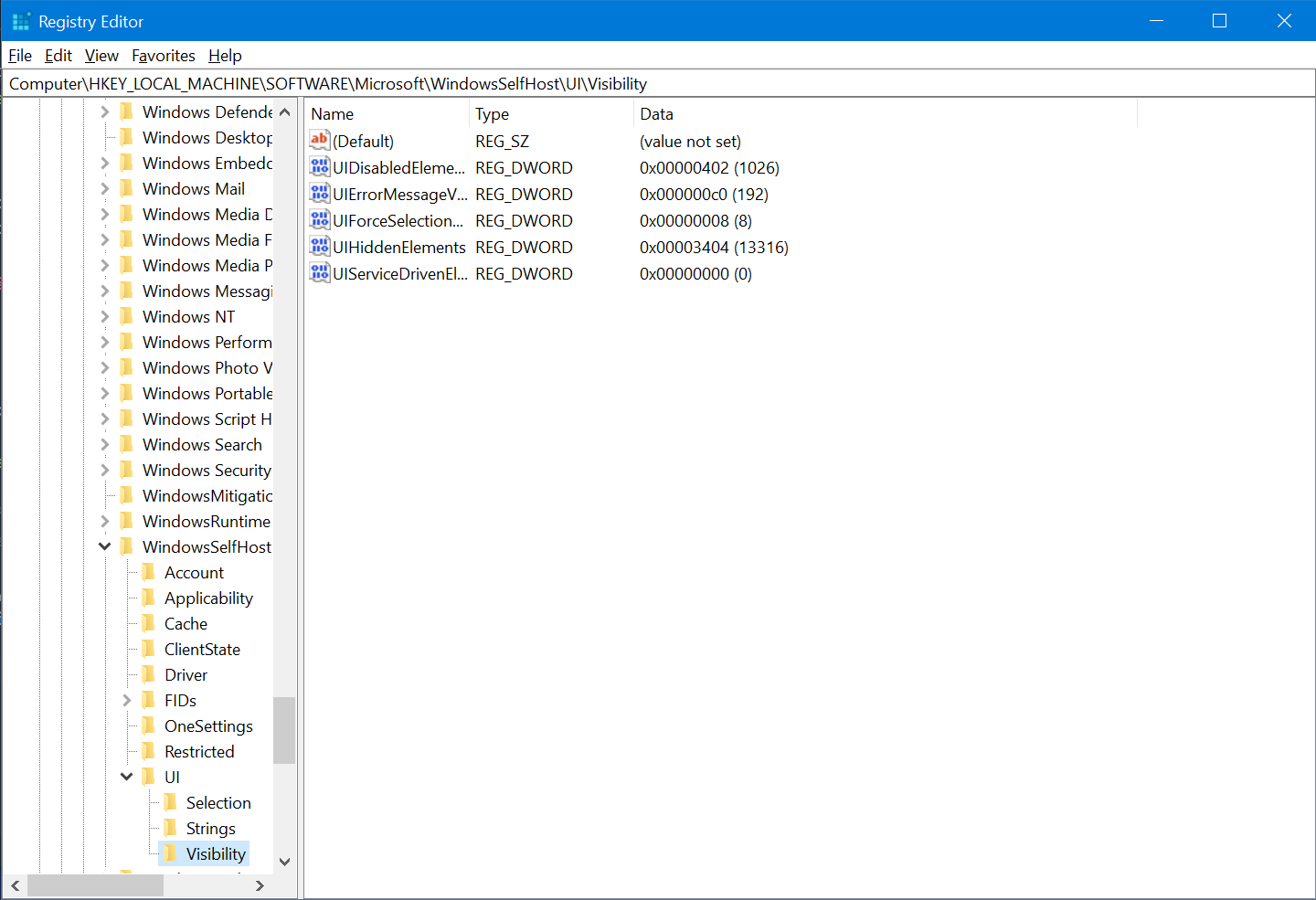Open the Edit menu
Image resolution: width=1316 pixels, height=900 pixels.
pos(58,56)
